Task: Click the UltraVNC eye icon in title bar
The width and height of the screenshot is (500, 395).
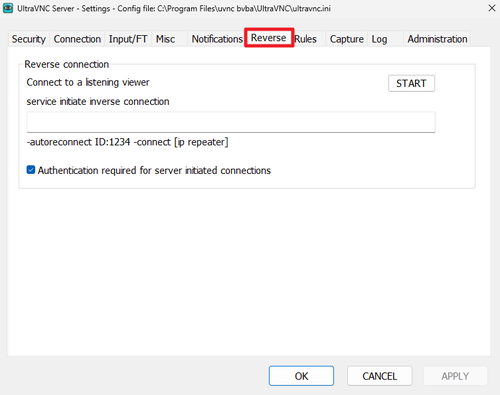Action: click(8, 8)
